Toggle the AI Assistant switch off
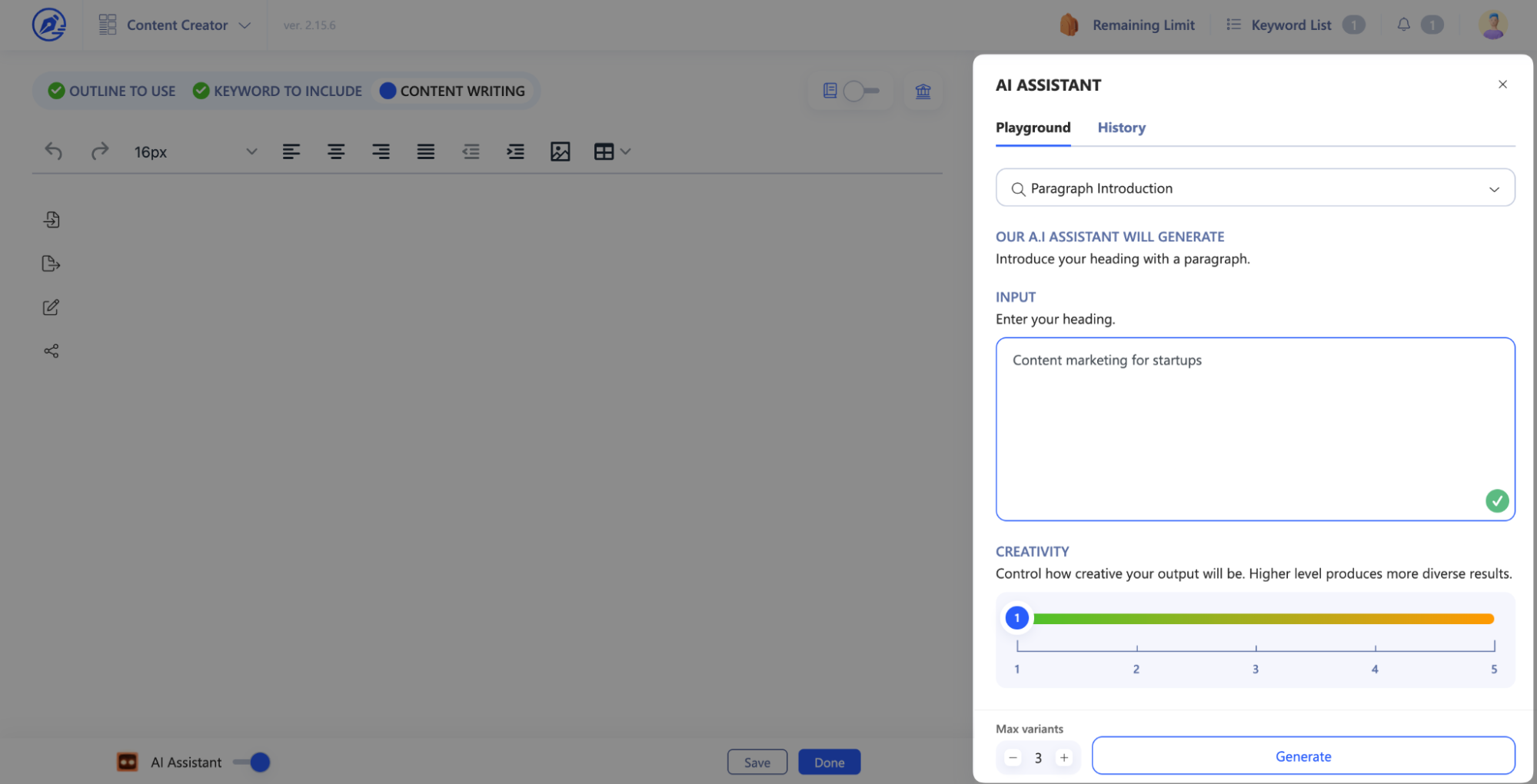Screen dimensions: 1537x784 [251, 762]
